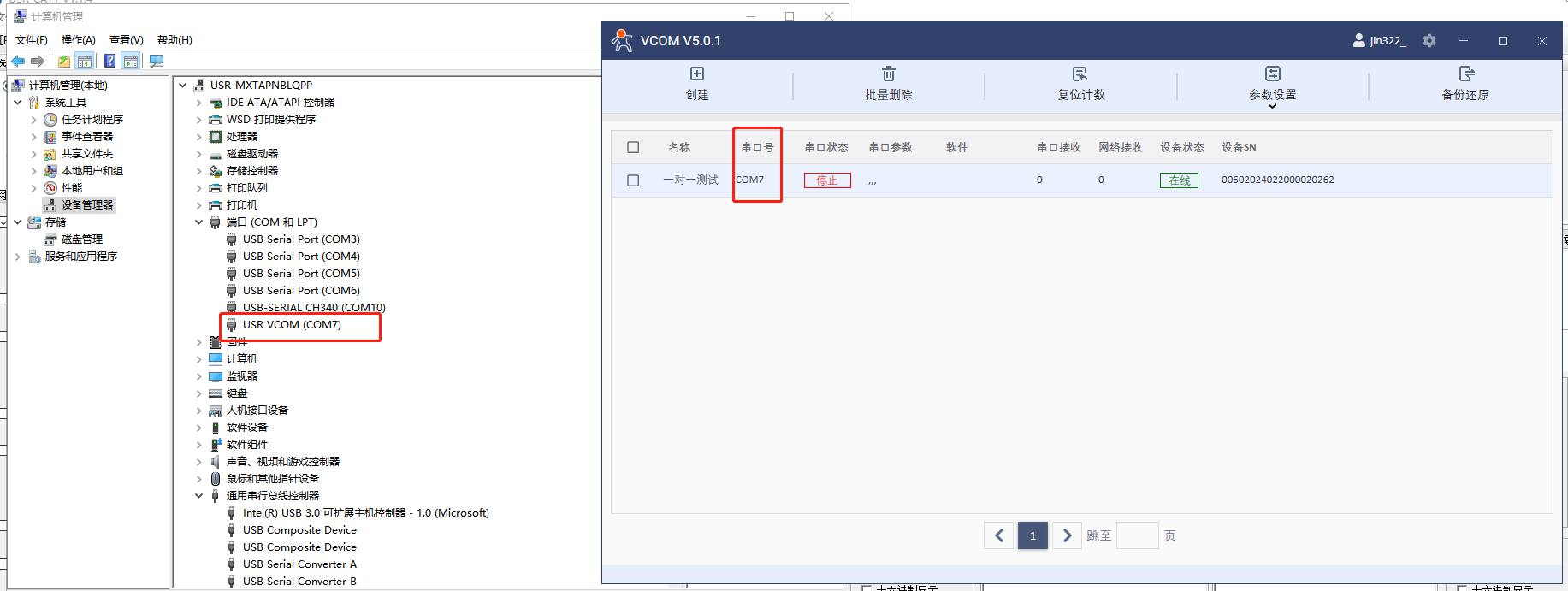Open the 文件(F) menu
The image size is (1568, 591).
[32, 39]
